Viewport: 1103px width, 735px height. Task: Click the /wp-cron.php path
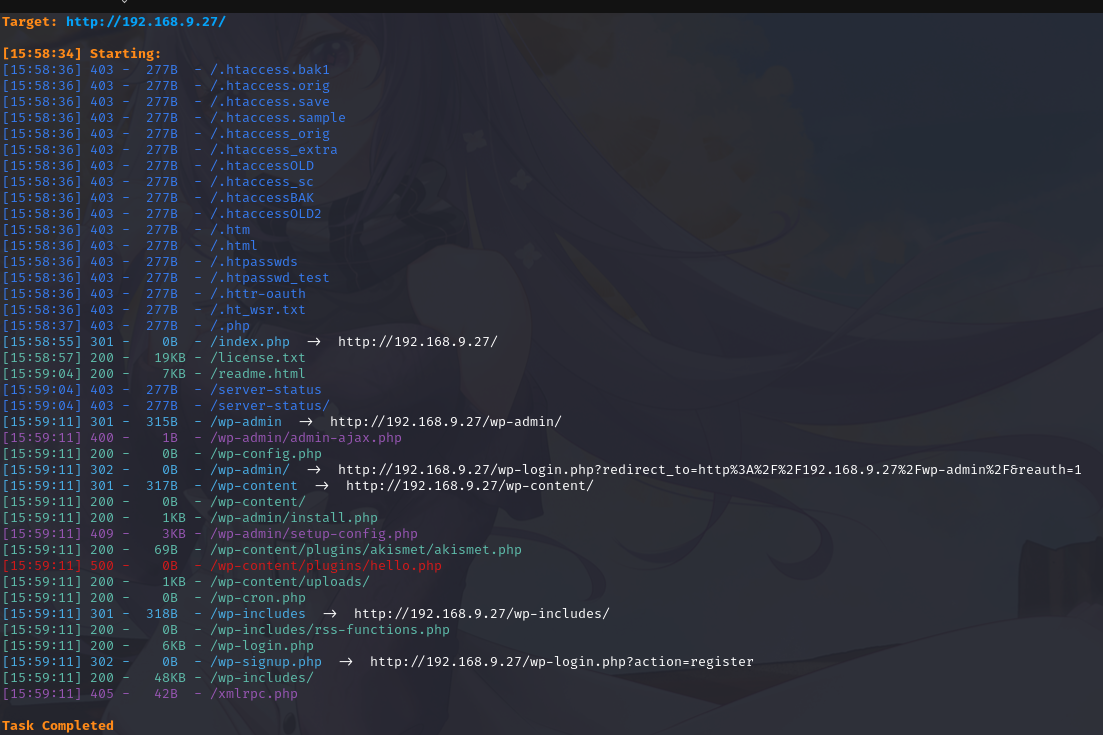pos(257,598)
